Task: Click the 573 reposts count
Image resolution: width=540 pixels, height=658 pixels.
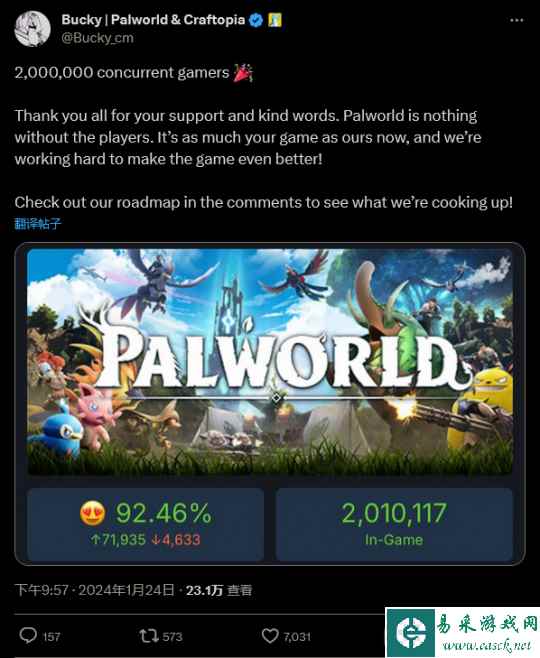Action: tap(172, 637)
